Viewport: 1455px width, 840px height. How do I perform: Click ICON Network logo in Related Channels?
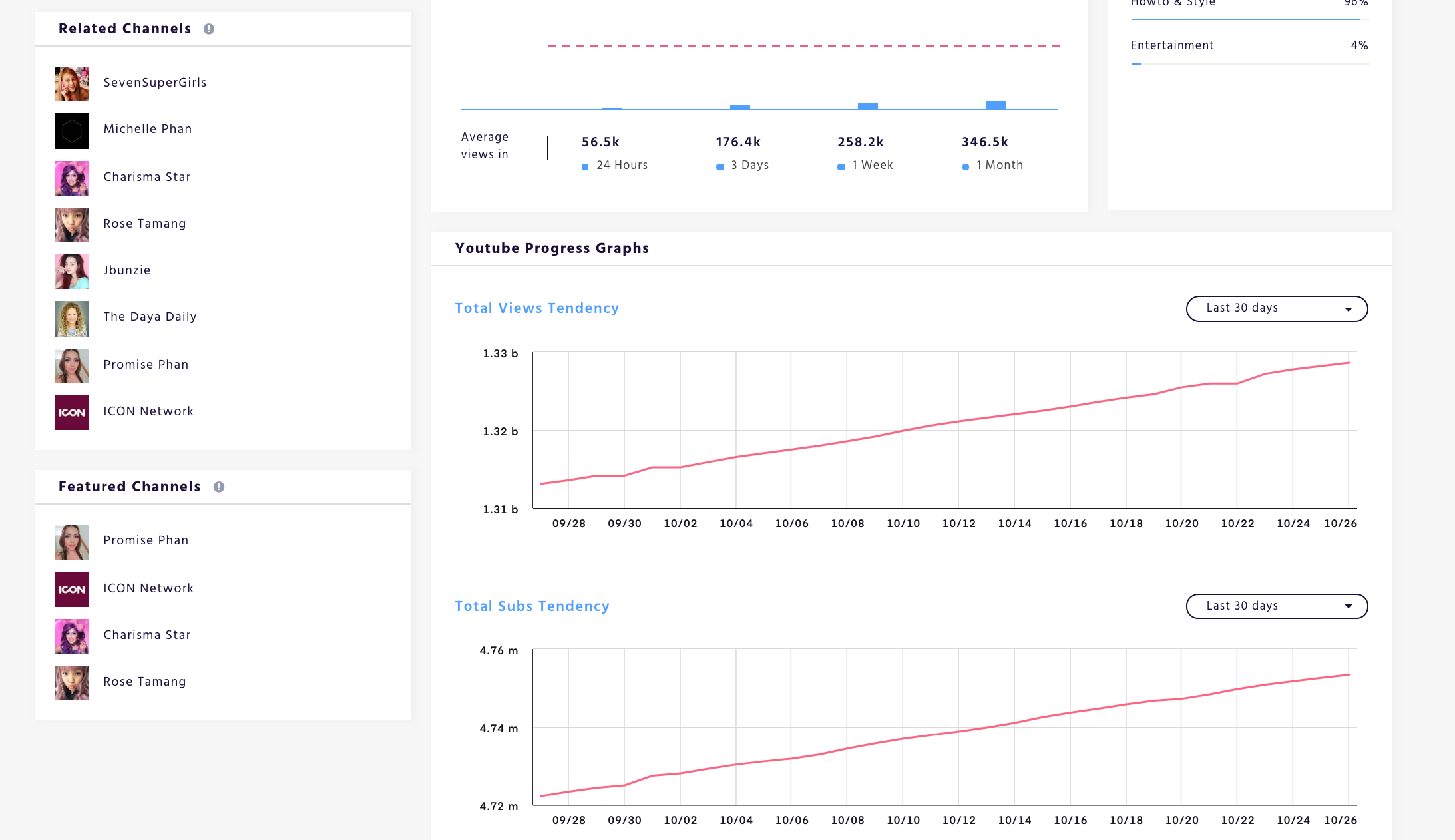click(72, 413)
